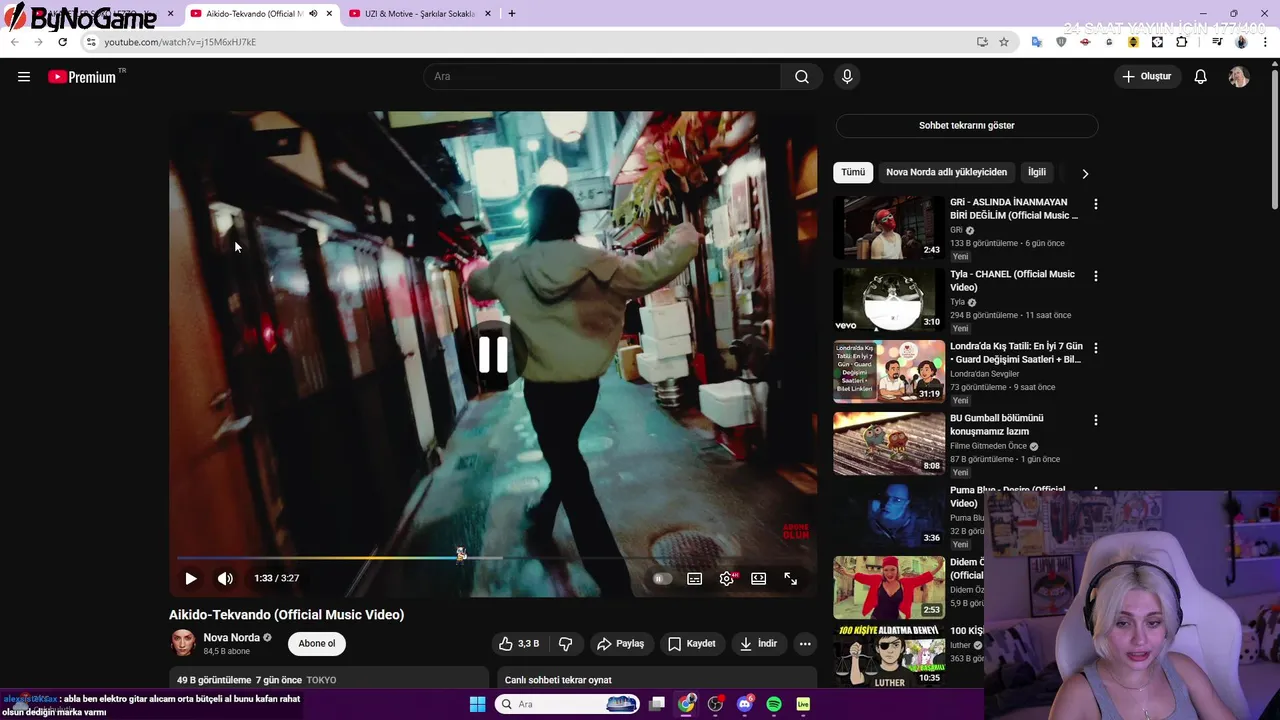The width and height of the screenshot is (1280, 720).
Task: Open a new browser tab
Action: (512, 14)
